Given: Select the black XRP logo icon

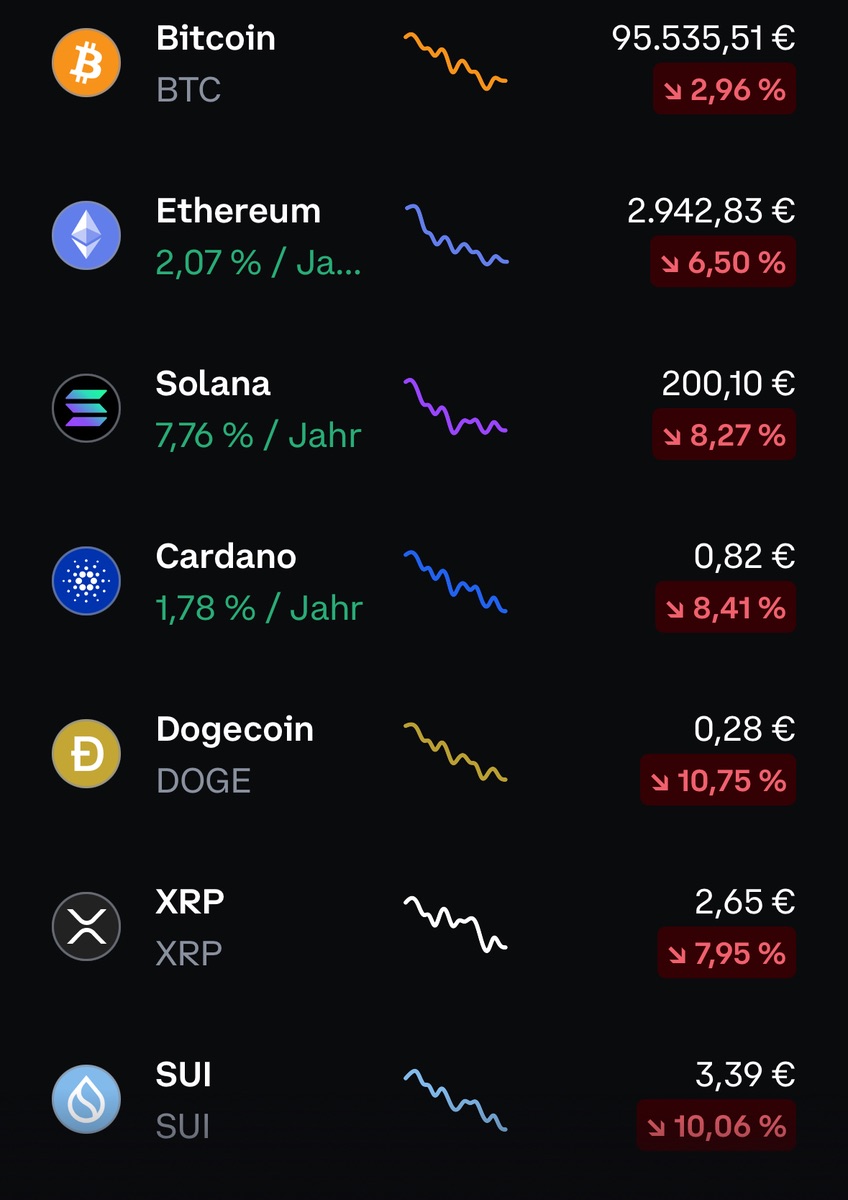Looking at the screenshot, I should [86, 927].
